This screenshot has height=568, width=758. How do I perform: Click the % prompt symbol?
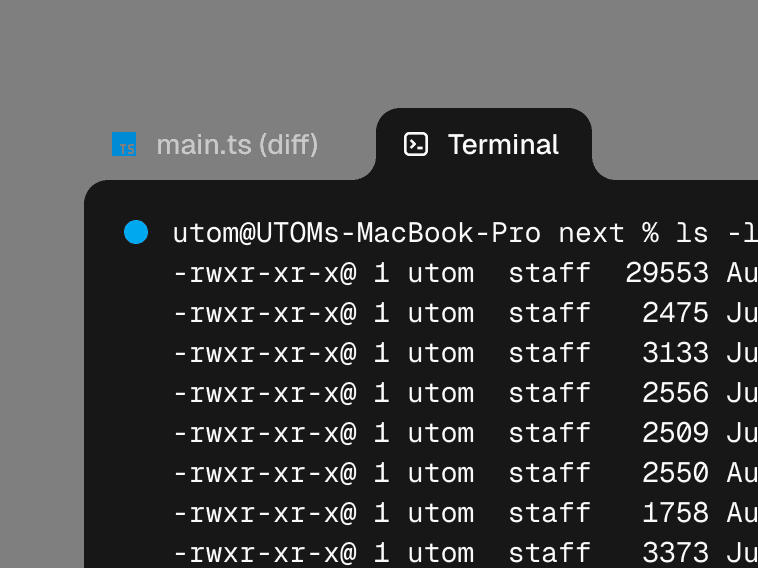click(x=650, y=233)
